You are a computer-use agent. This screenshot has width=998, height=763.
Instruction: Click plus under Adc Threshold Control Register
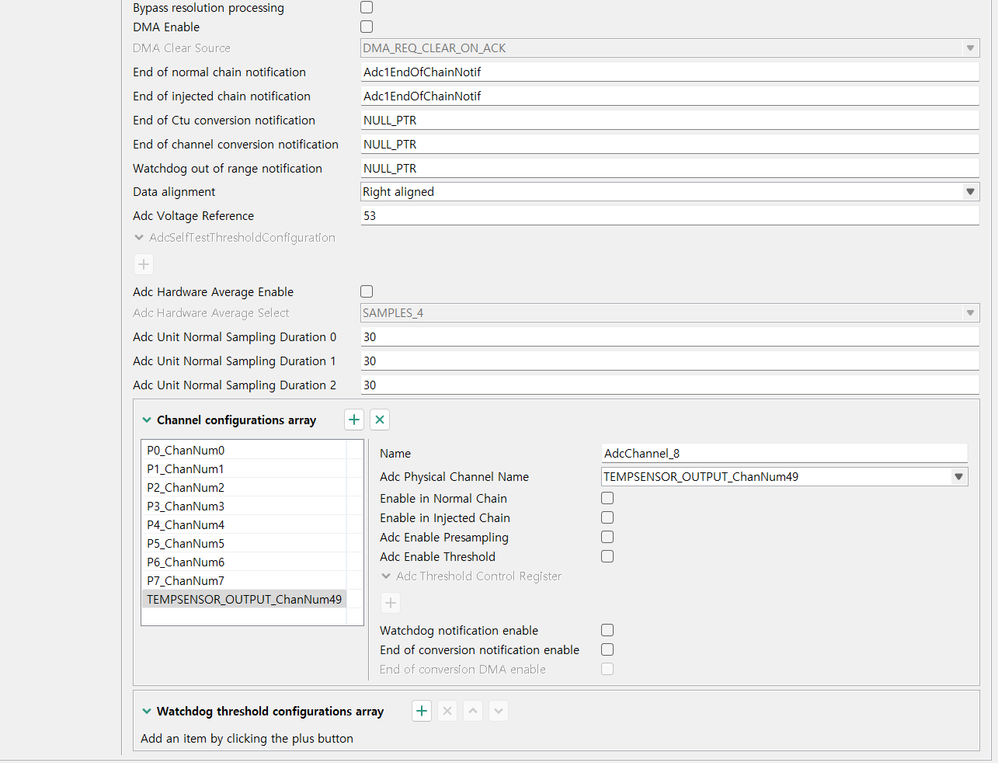point(391,602)
